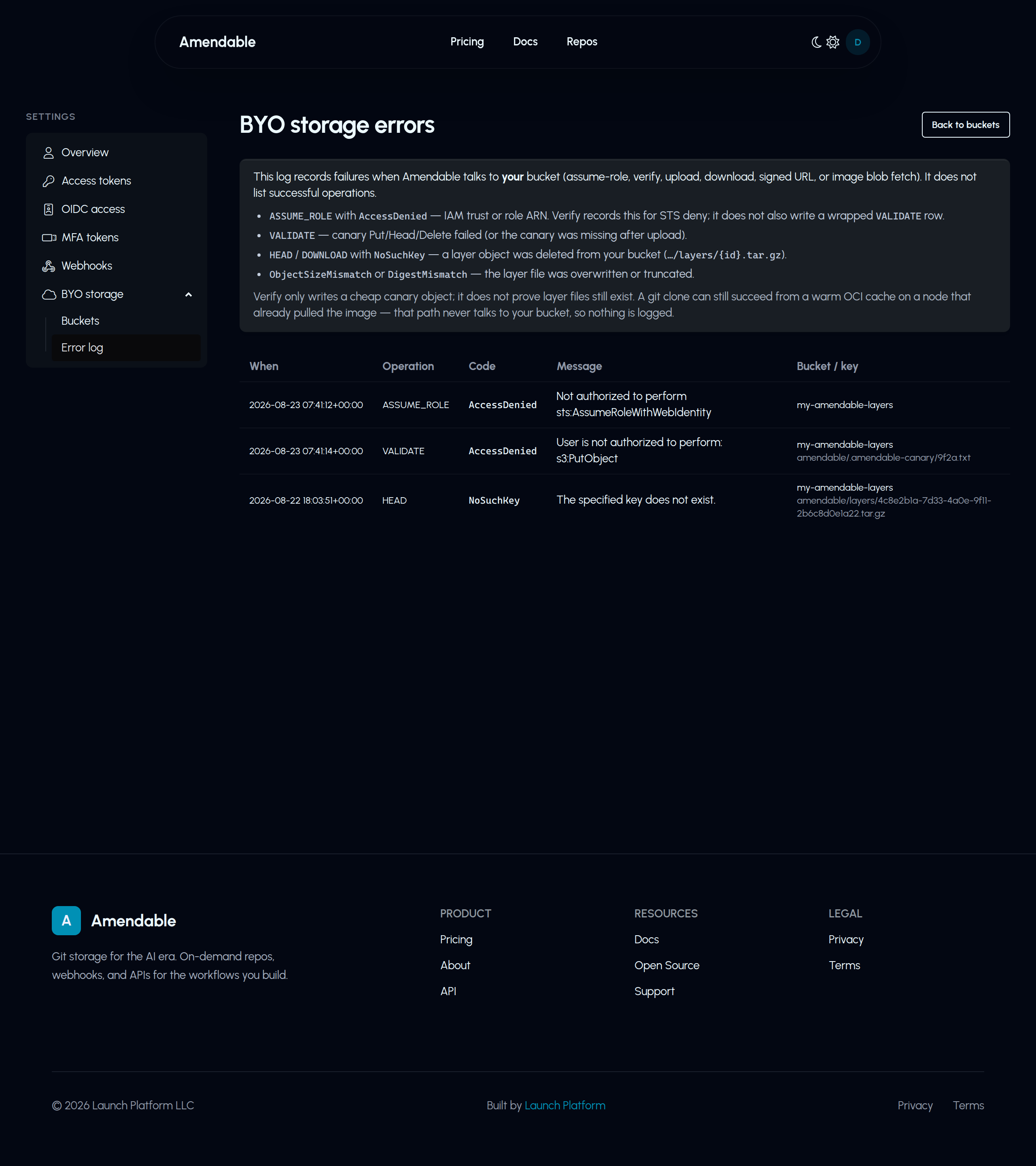Open Pricing in the top navigation
Viewport: 1036px width, 1166px height.
(467, 42)
